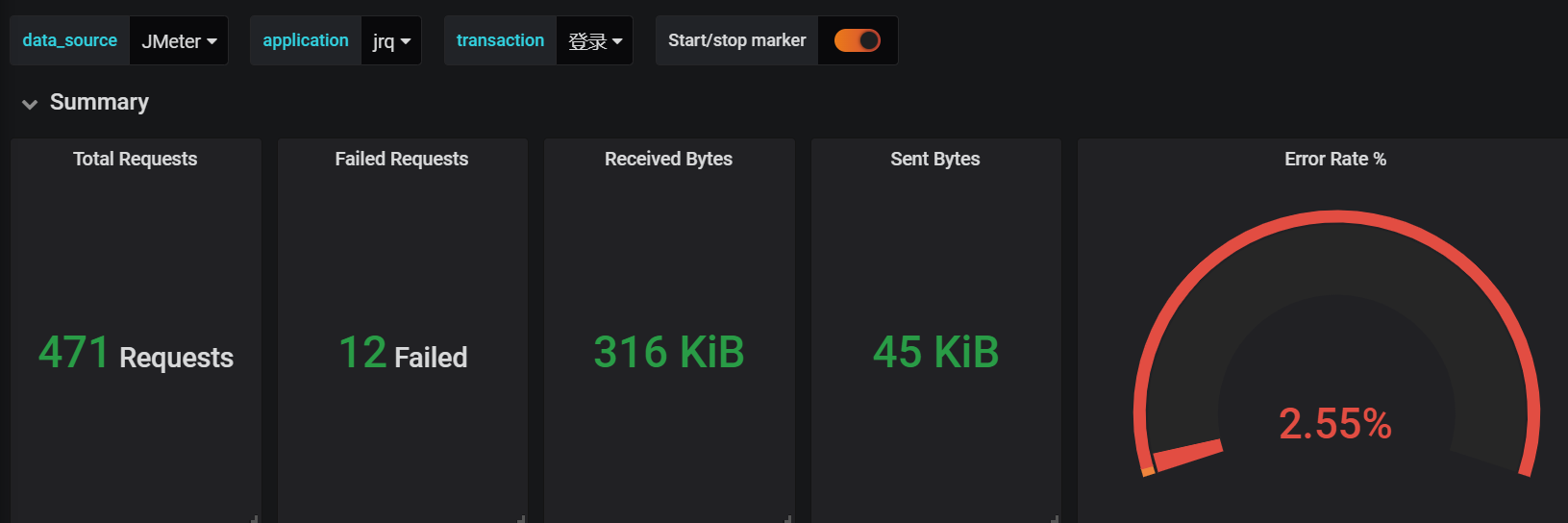Click the 12 Failed stat value
Screen dimensions: 1568x523
[403, 354]
